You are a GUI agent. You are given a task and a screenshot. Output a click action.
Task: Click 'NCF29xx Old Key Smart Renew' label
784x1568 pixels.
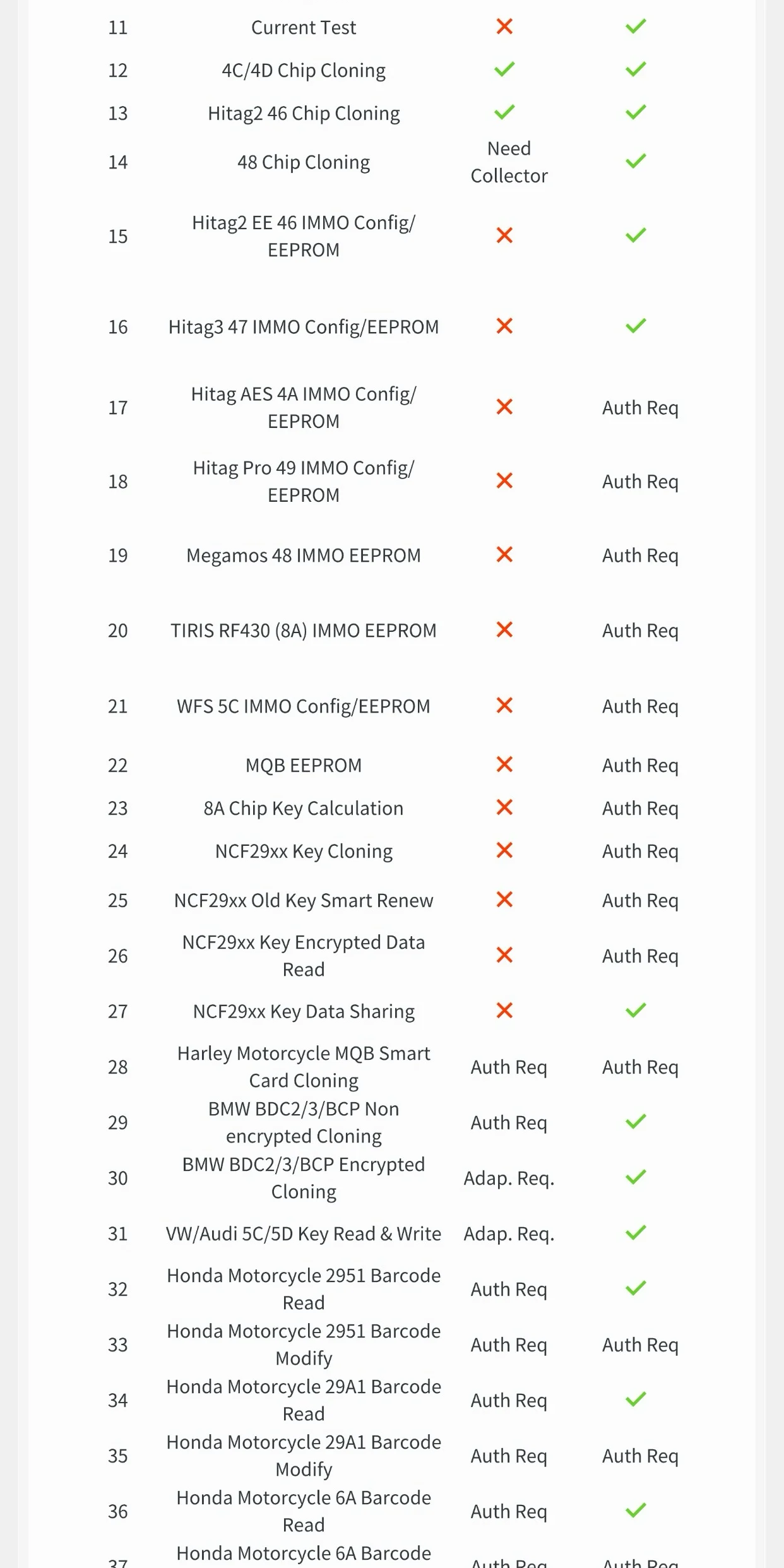point(304,900)
